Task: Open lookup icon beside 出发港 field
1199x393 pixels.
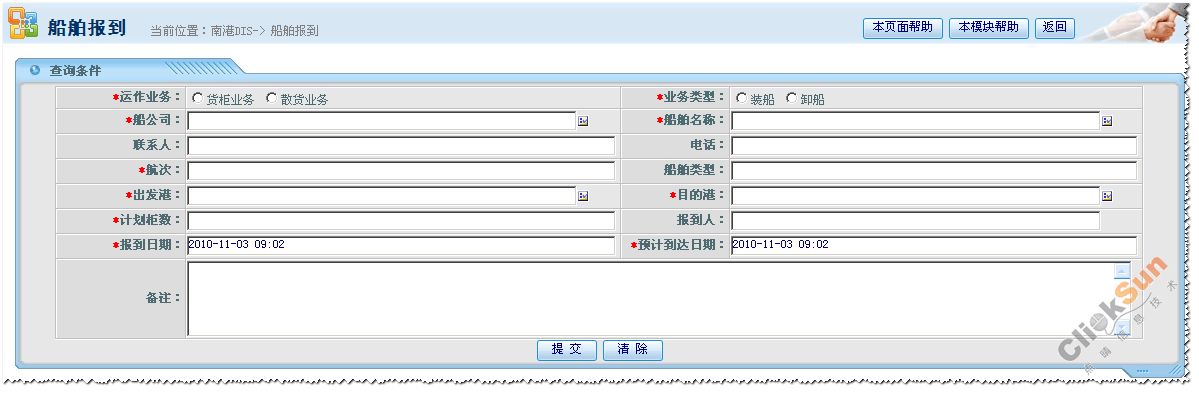Action: point(583,196)
